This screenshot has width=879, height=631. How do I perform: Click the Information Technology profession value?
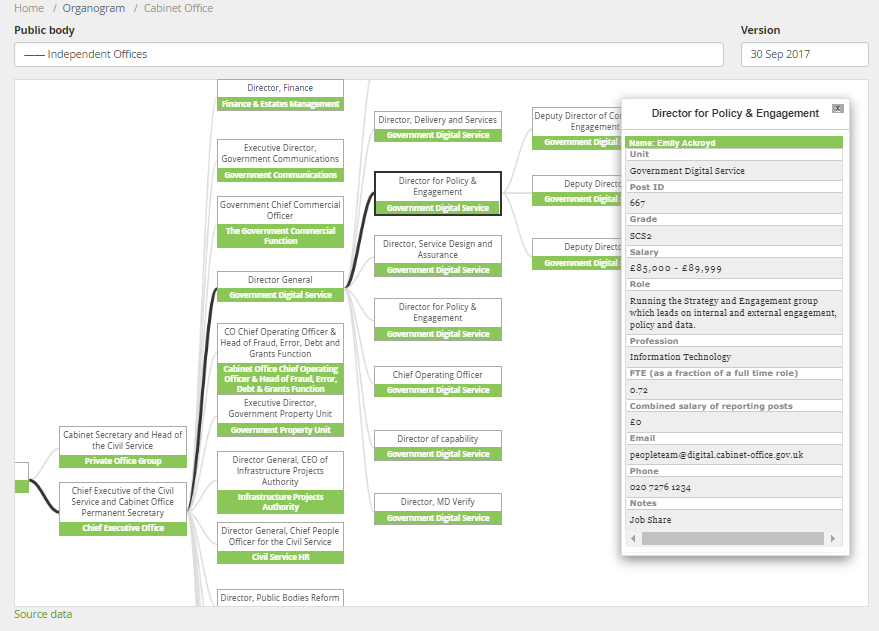tap(680, 357)
